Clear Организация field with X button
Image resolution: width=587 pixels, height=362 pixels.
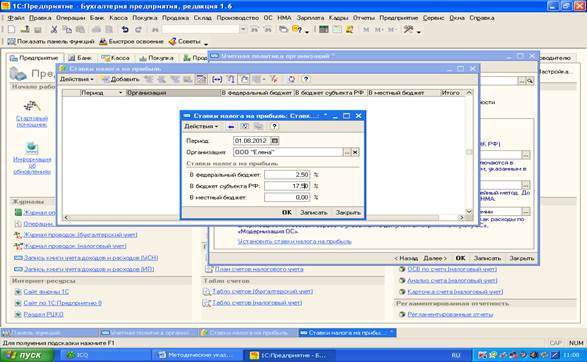pos(355,152)
